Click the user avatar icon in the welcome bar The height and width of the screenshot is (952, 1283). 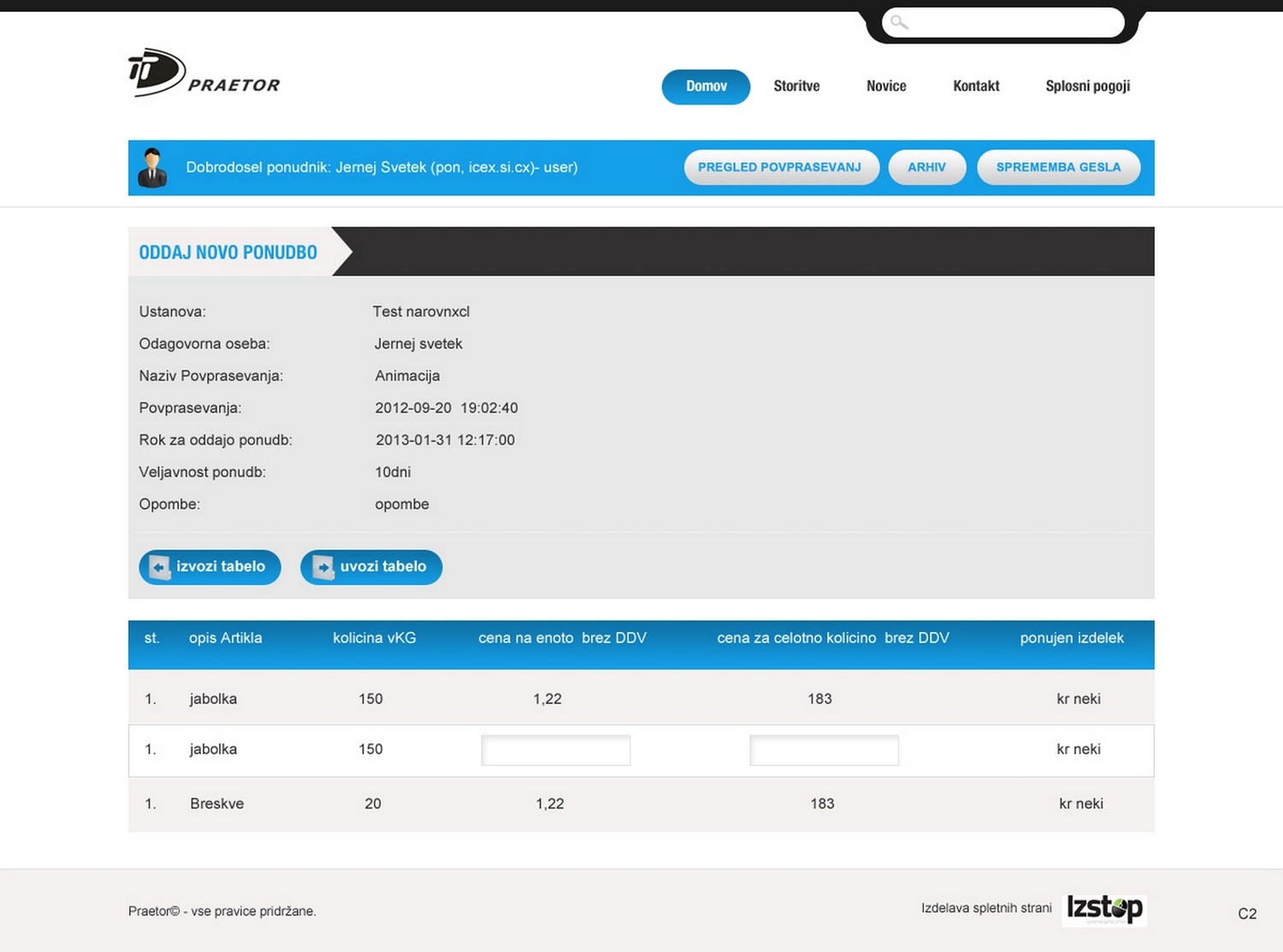click(x=152, y=168)
